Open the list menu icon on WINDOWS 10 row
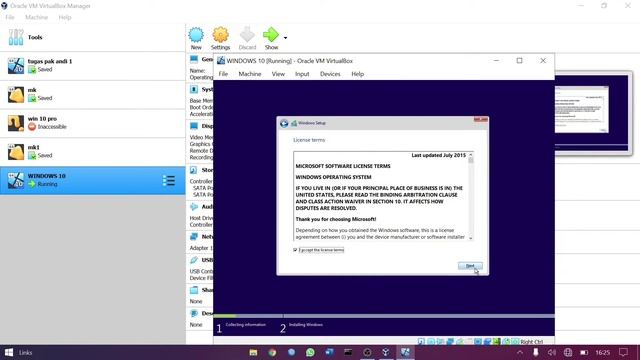The width and height of the screenshot is (640, 360). point(169,180)
